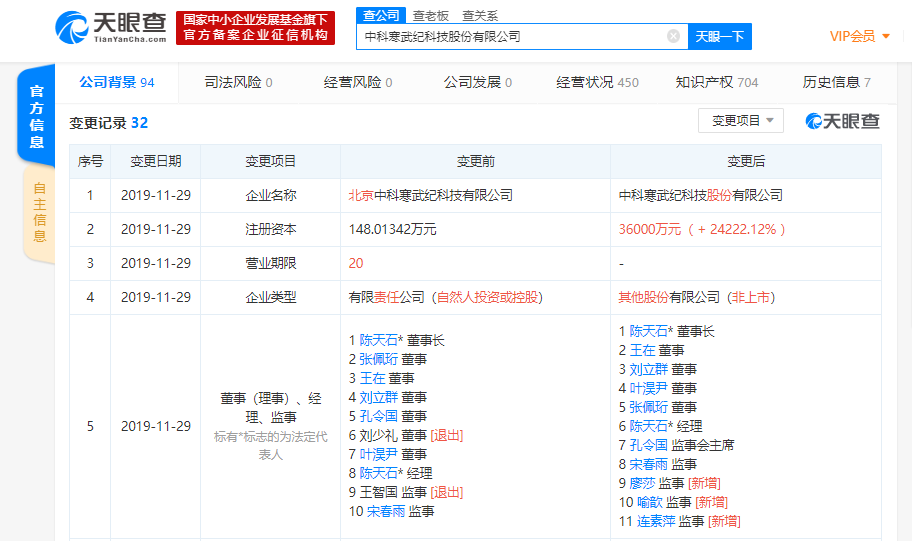Click the 变更日期 column header

pyautogui.click(x=155, y=161)
